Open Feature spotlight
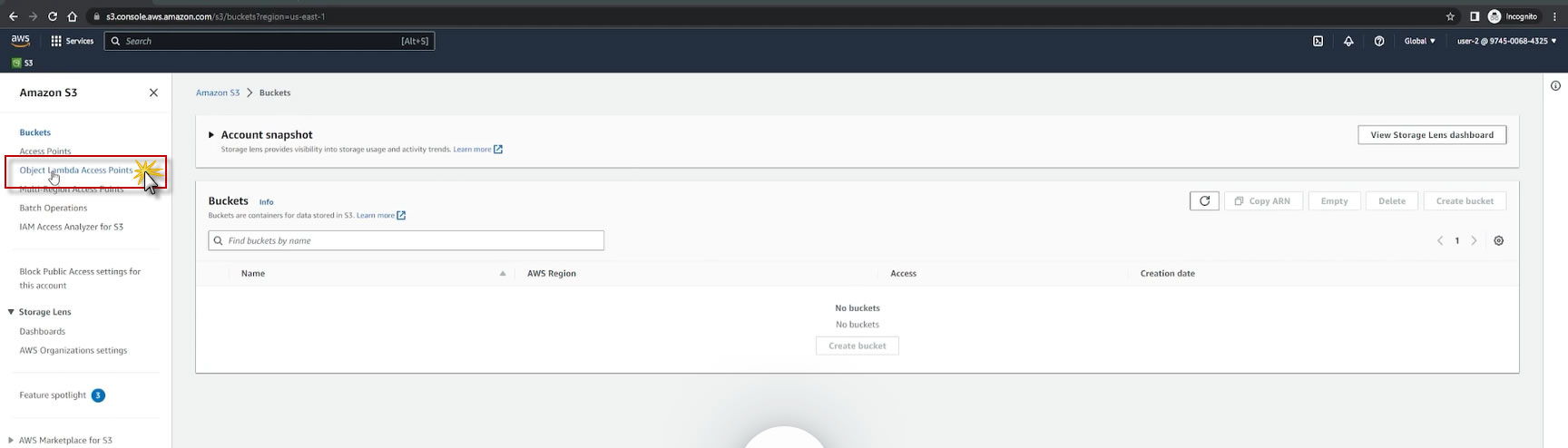Viewport: 1568px width, 448px height. (x=53, y=395)
